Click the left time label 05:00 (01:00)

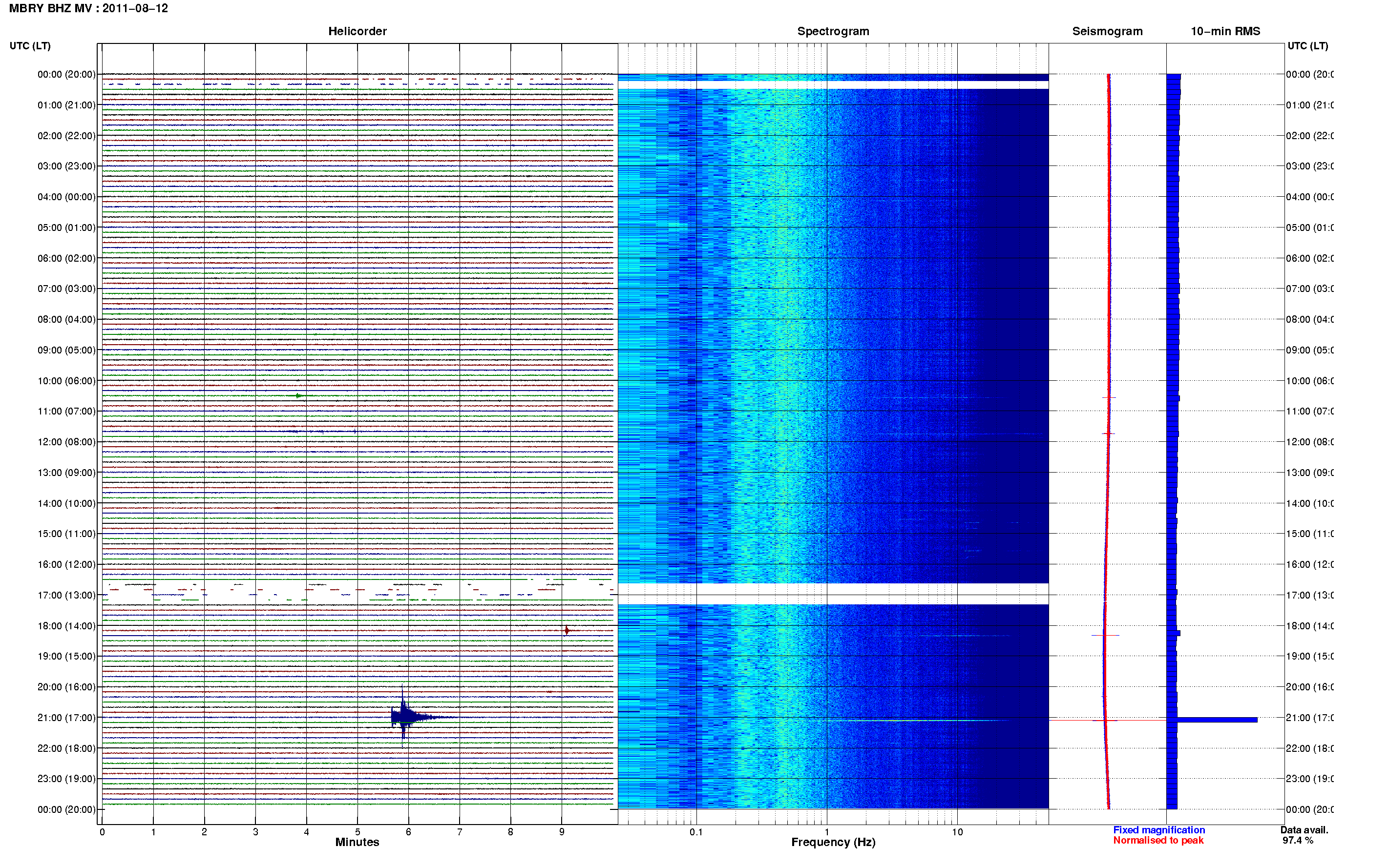66,228
